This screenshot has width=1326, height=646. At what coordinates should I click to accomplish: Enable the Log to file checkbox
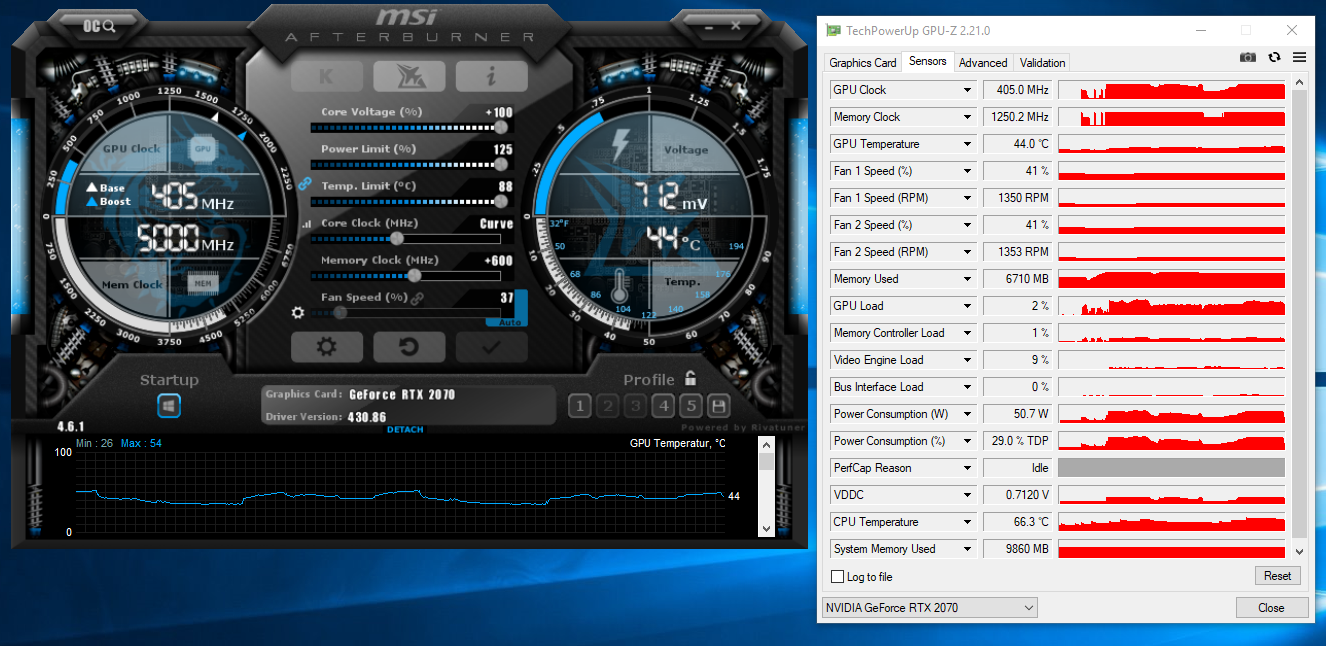[838, 577]
